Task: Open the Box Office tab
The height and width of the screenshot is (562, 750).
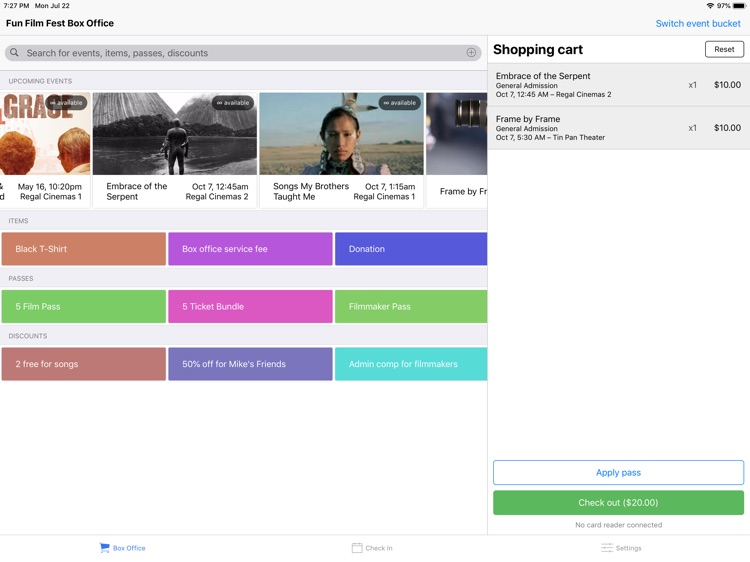Action: point(122,548)
